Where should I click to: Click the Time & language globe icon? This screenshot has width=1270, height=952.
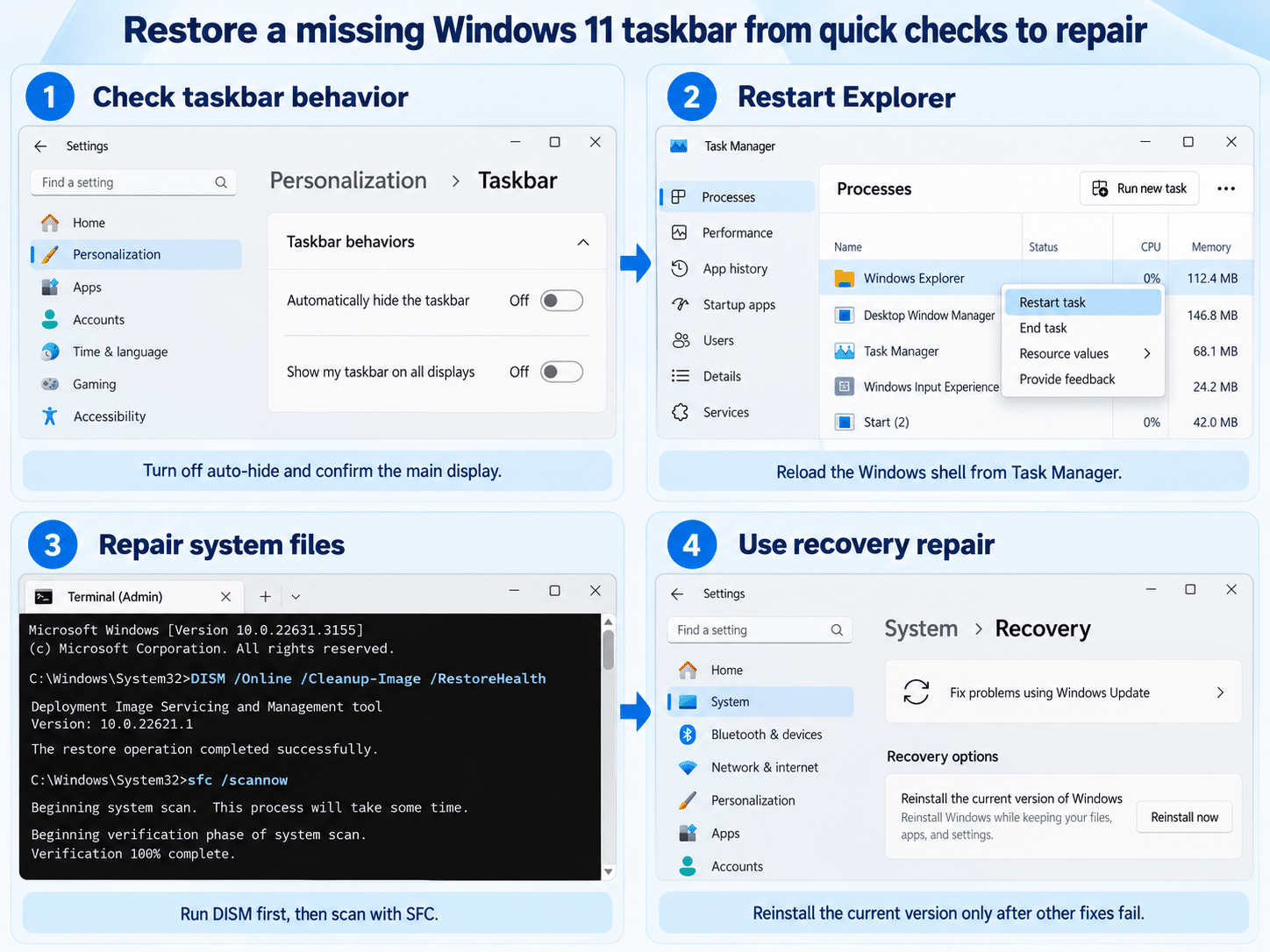coord(50,352)
